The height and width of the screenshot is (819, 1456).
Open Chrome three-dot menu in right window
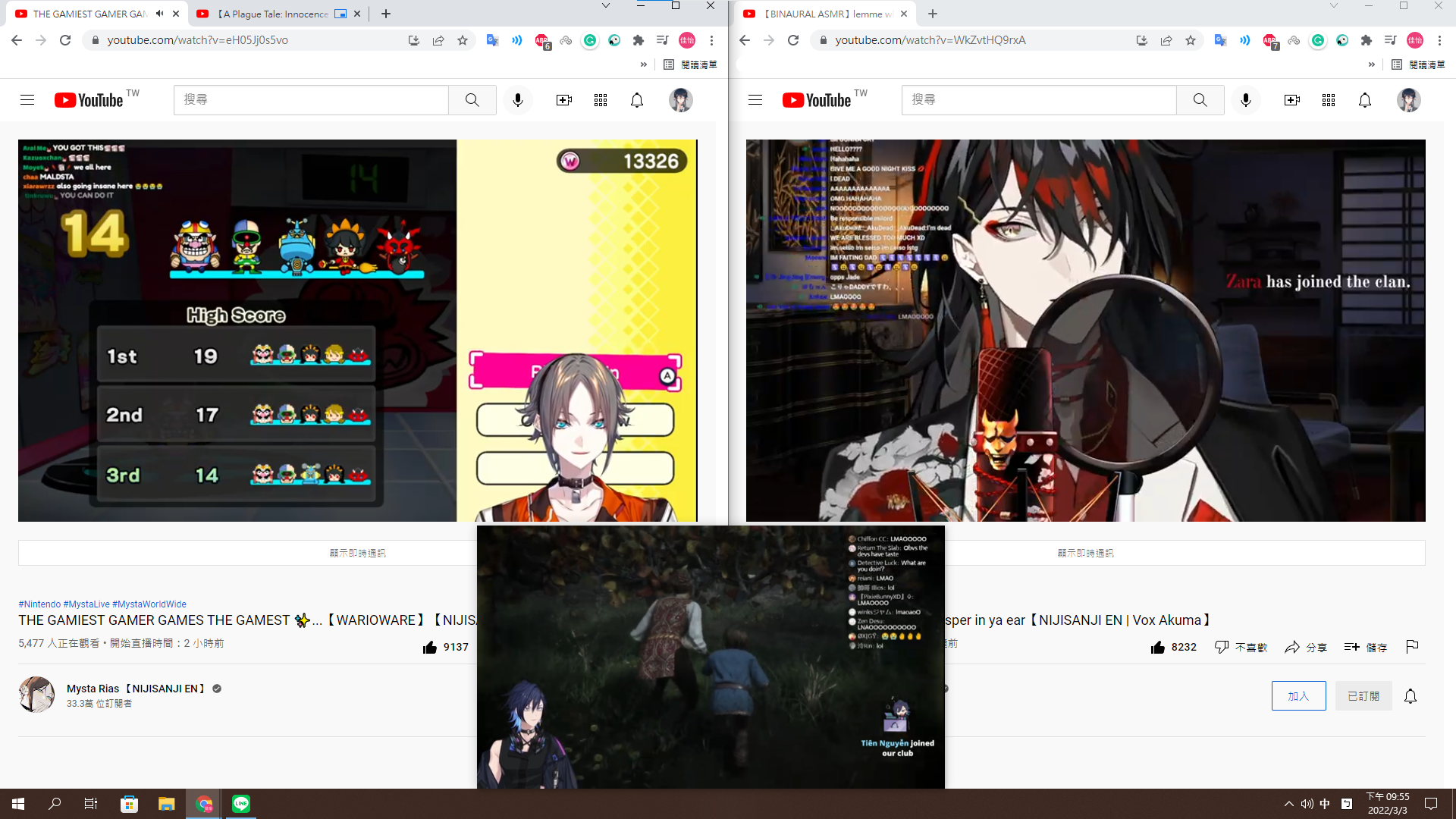[1439, 40]
